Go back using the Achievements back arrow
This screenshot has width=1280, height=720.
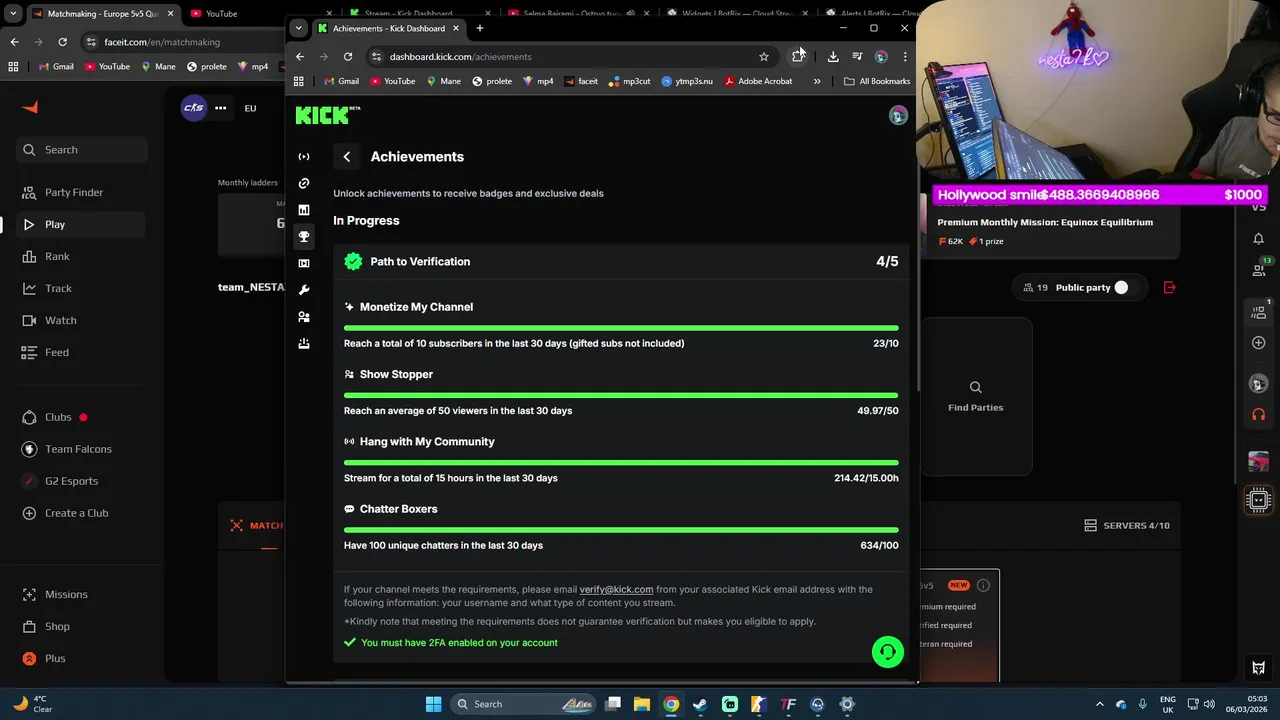tap(347, 157)
